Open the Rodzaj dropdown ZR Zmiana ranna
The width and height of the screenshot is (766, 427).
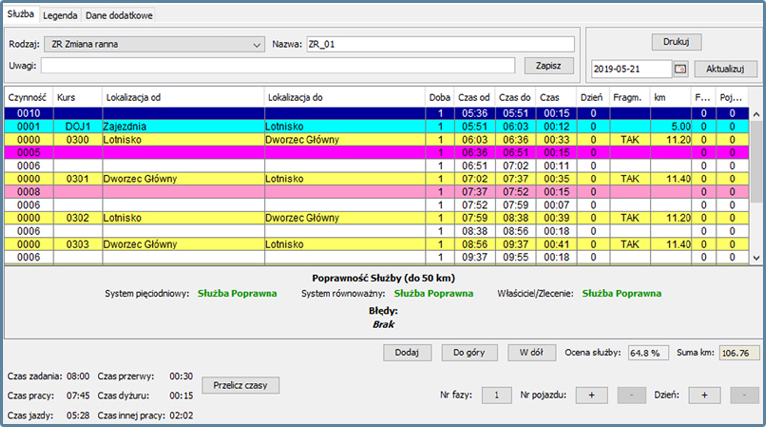154,44
